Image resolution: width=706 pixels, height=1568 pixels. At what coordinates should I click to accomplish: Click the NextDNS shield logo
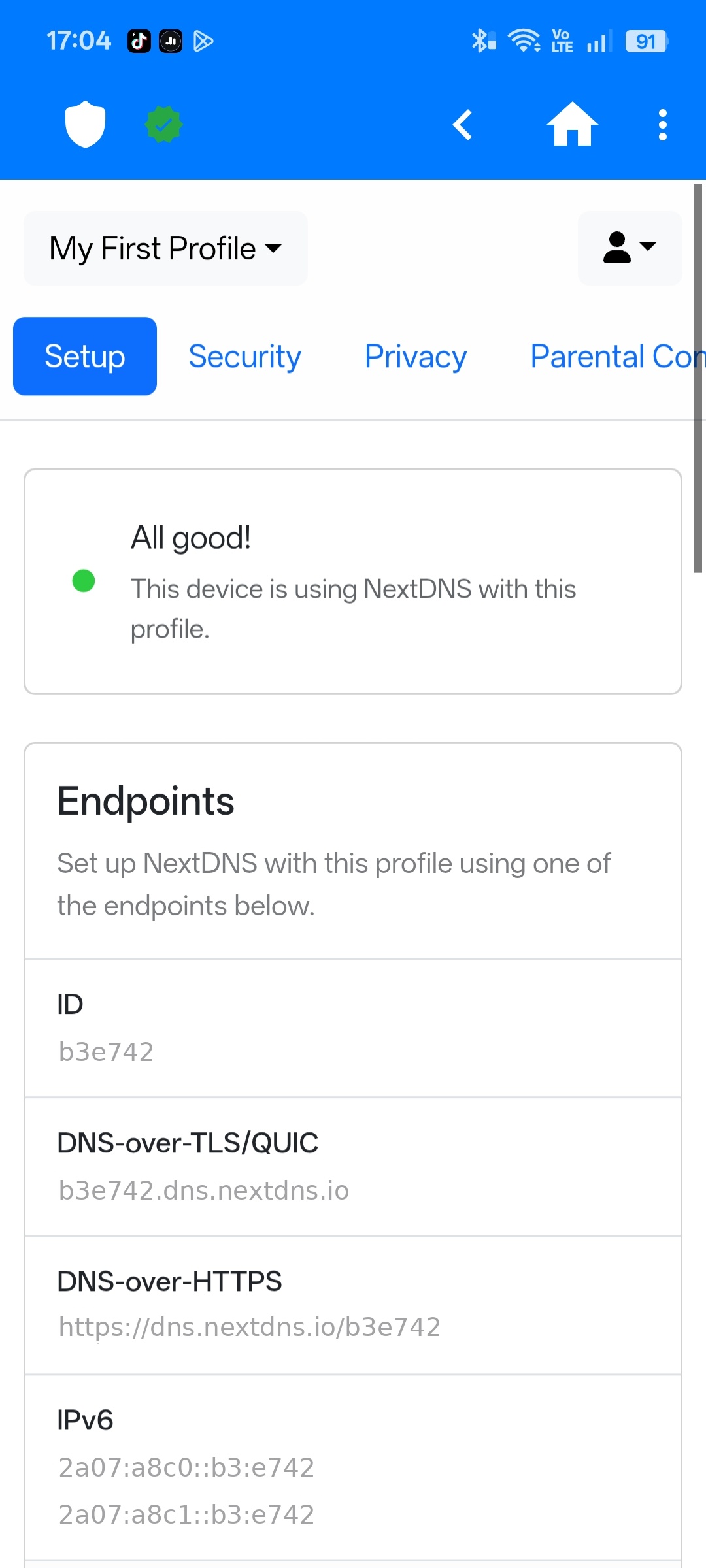click(x=85, y=125)
